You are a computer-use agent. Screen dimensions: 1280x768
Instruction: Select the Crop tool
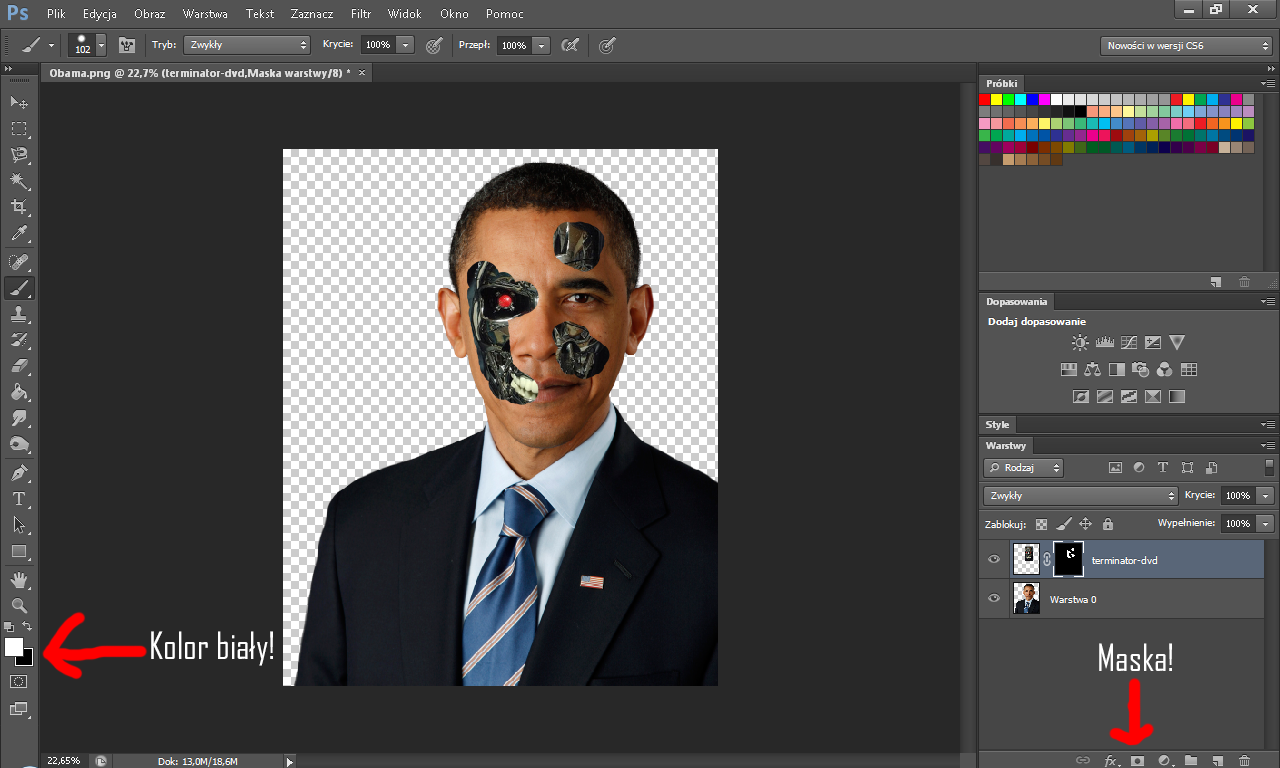click(x=19, y=207)
